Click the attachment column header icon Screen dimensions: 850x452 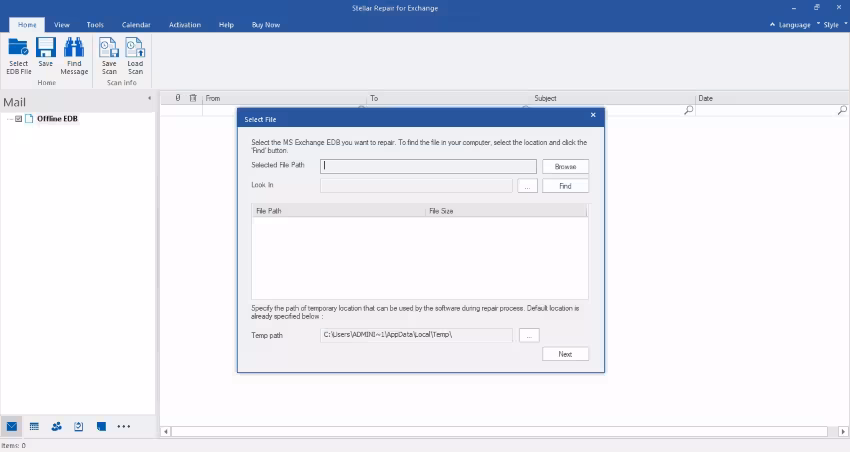178,98
